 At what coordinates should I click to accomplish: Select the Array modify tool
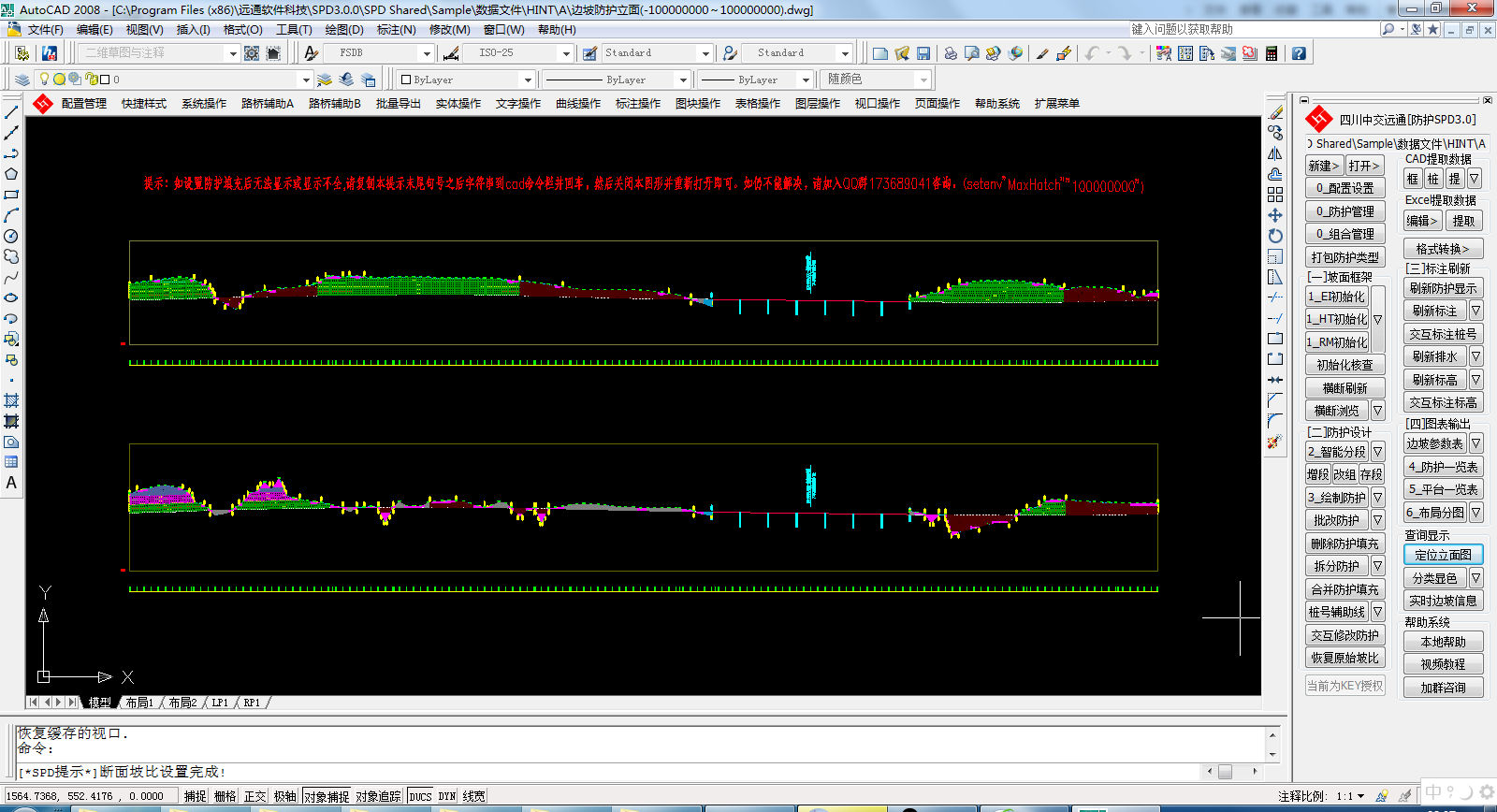click(x=1275, y=195)
